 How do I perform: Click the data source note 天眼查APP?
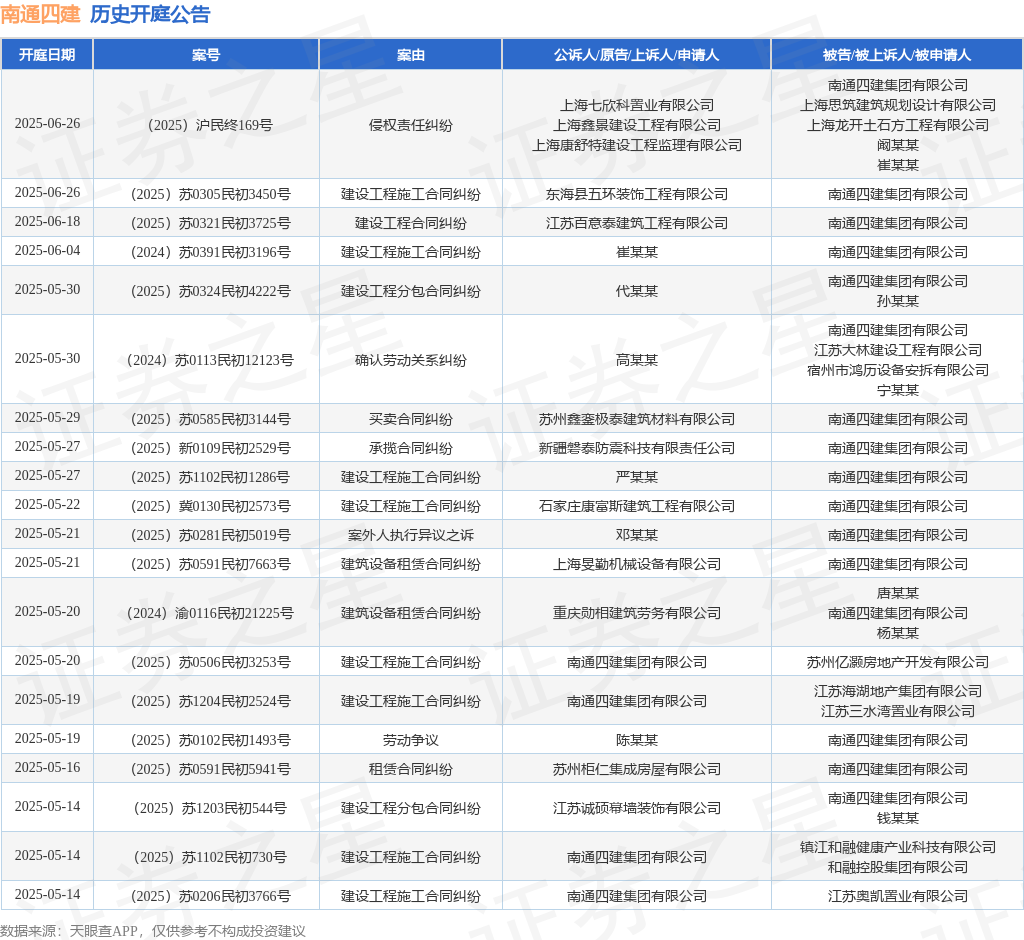(103, 931)
